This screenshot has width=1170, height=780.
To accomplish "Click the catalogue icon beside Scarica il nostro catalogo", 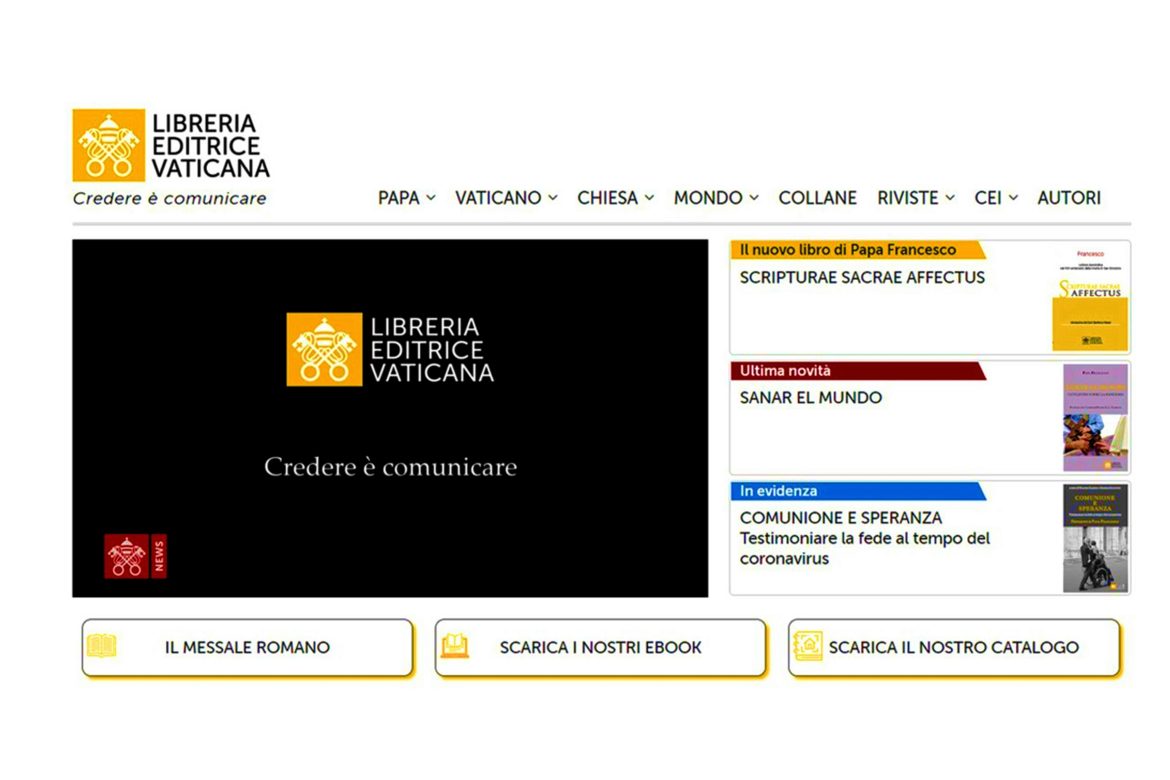I will [x=807, y=646].
